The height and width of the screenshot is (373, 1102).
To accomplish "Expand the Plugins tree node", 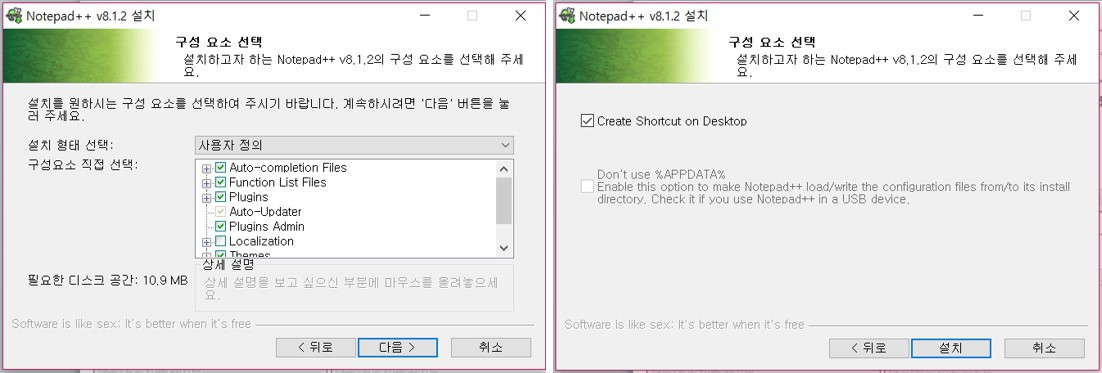I will click(x=207, y=197).
